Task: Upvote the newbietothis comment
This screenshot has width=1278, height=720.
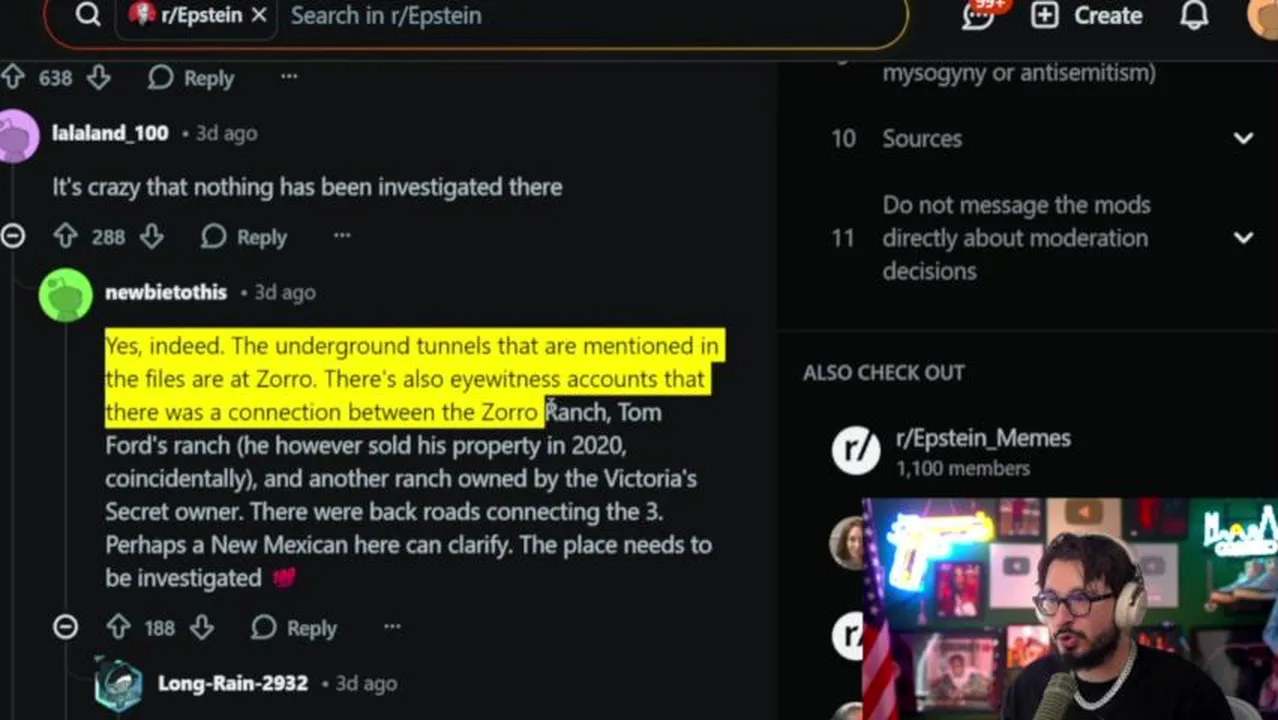Action: pyautogui.click(x=118, y=627)
